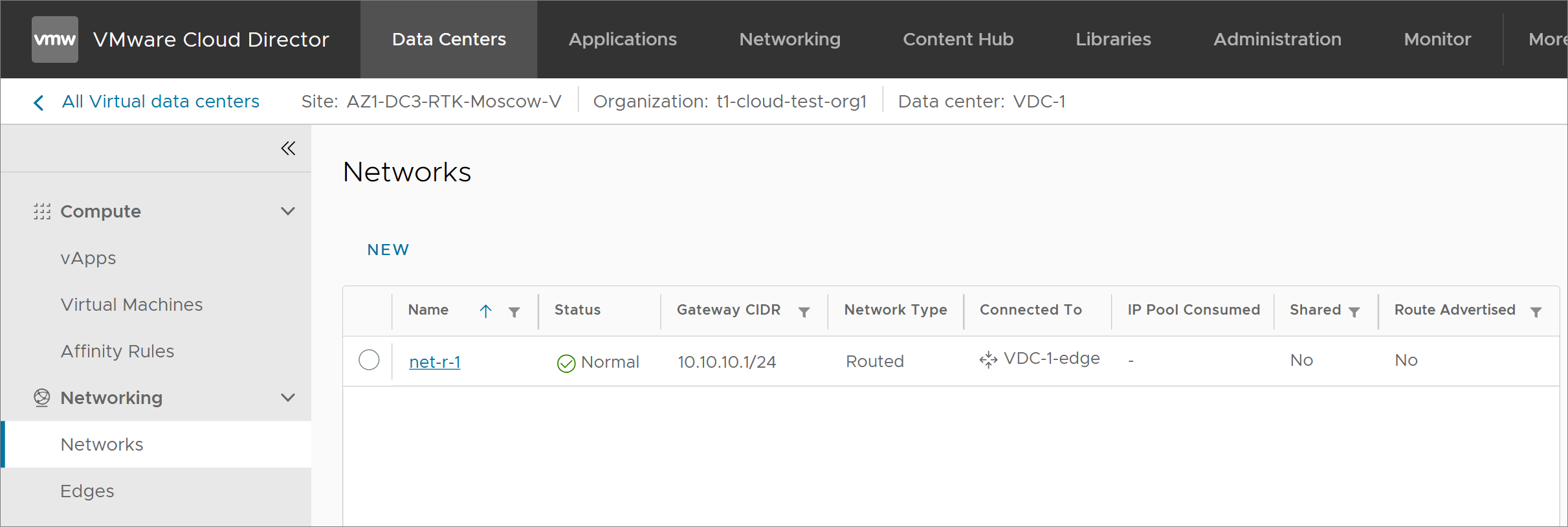1568x527 pixels.
Task: Click the Routed network type cell
Action: (x=875, y=361)
